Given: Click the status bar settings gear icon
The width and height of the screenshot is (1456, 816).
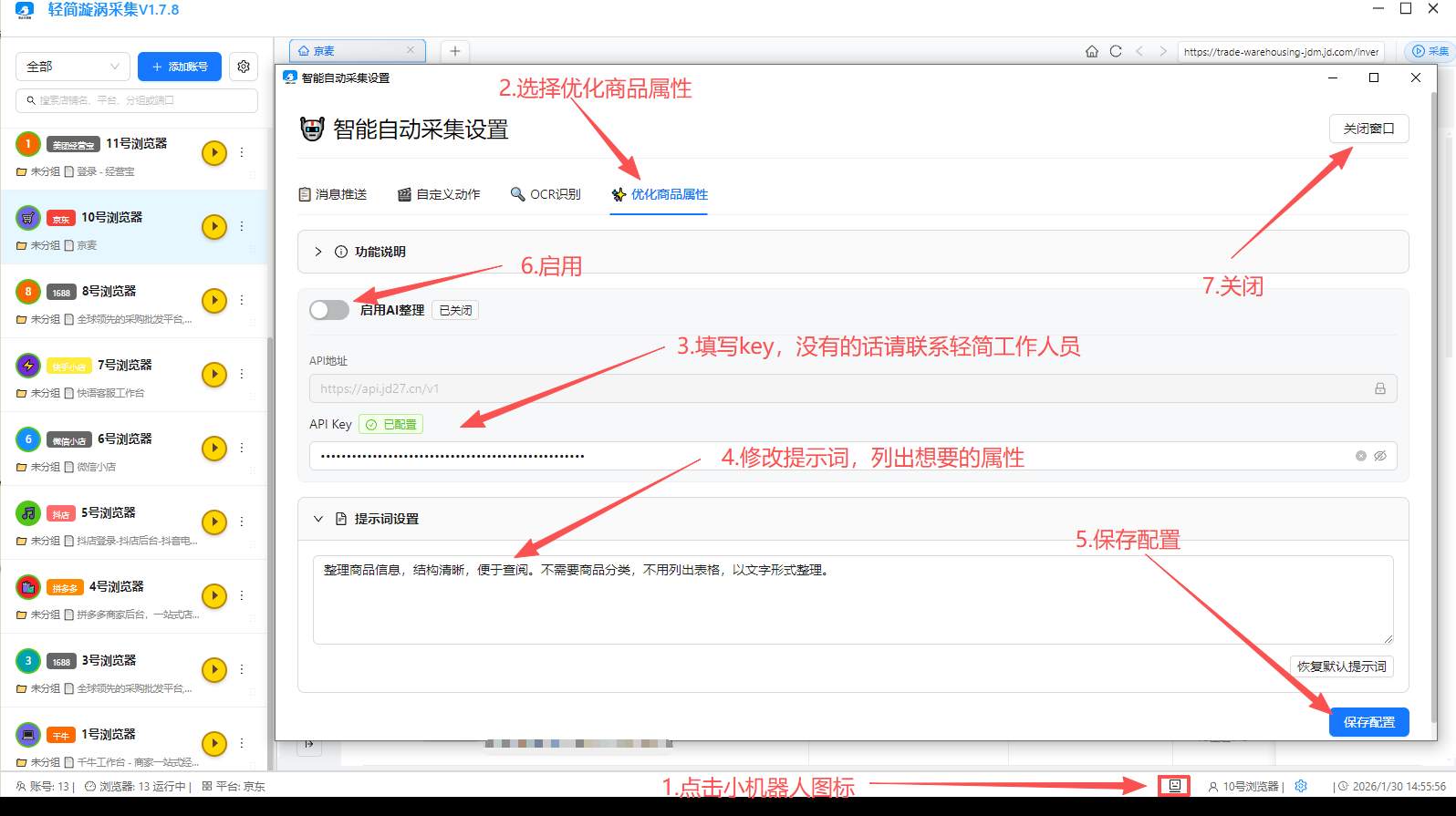Looking at the screenshot, I should coord(1301,786).
